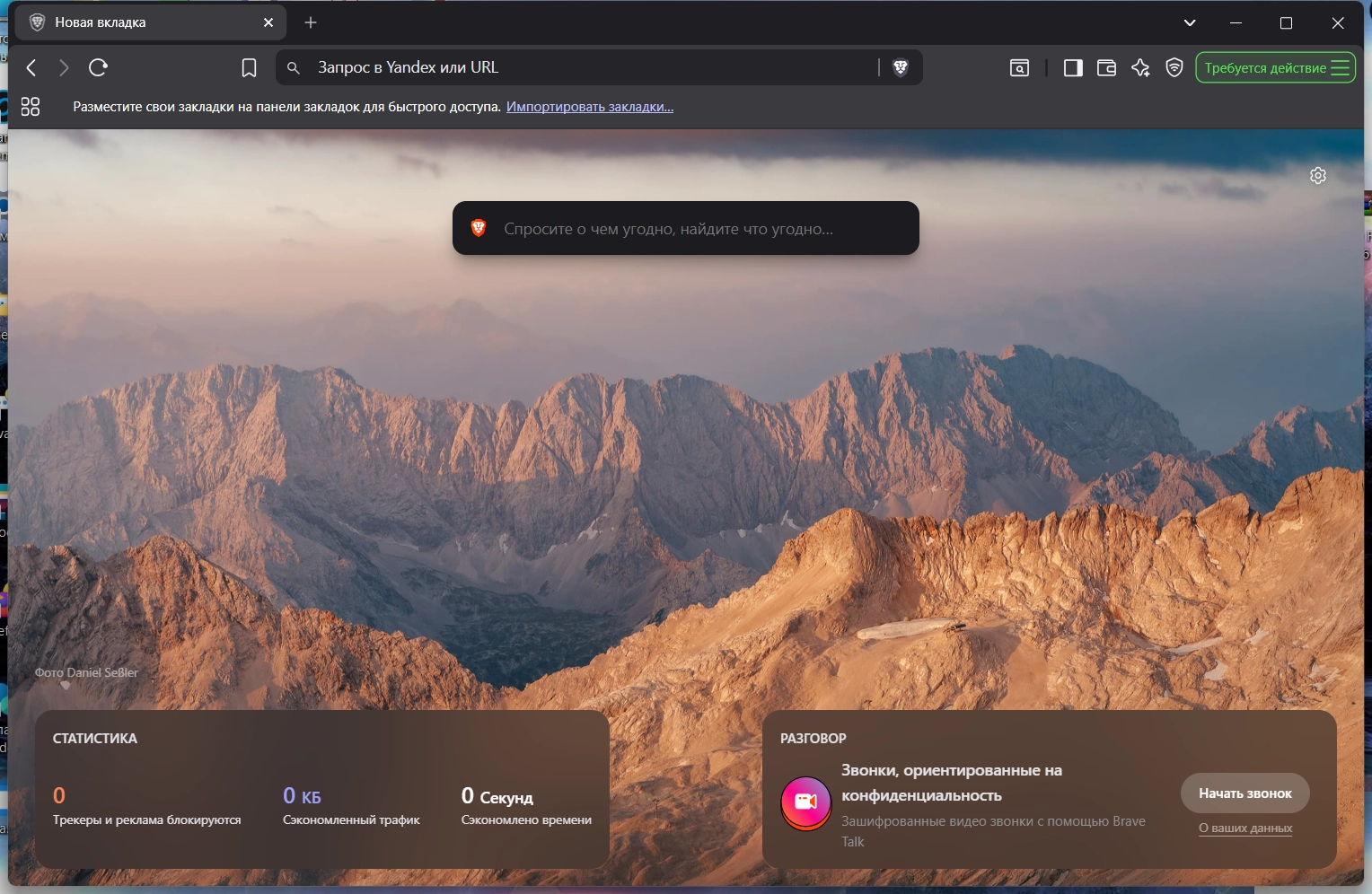This screenshot has width=1372, height=894.
Task: Open the "Требуется действие" main menu
Action: (x=1275, y=68)
